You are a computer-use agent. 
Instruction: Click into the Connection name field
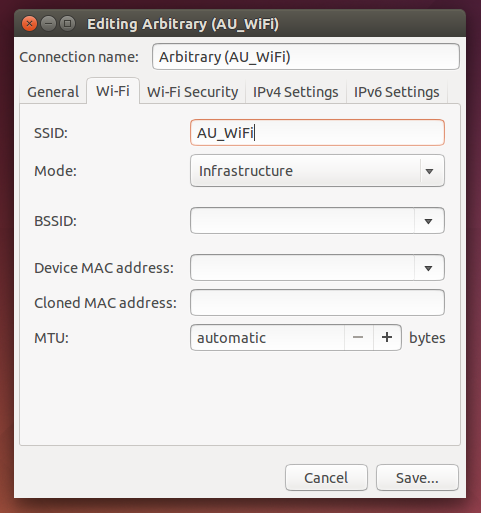pyautogui.click(x=306, y=57)
